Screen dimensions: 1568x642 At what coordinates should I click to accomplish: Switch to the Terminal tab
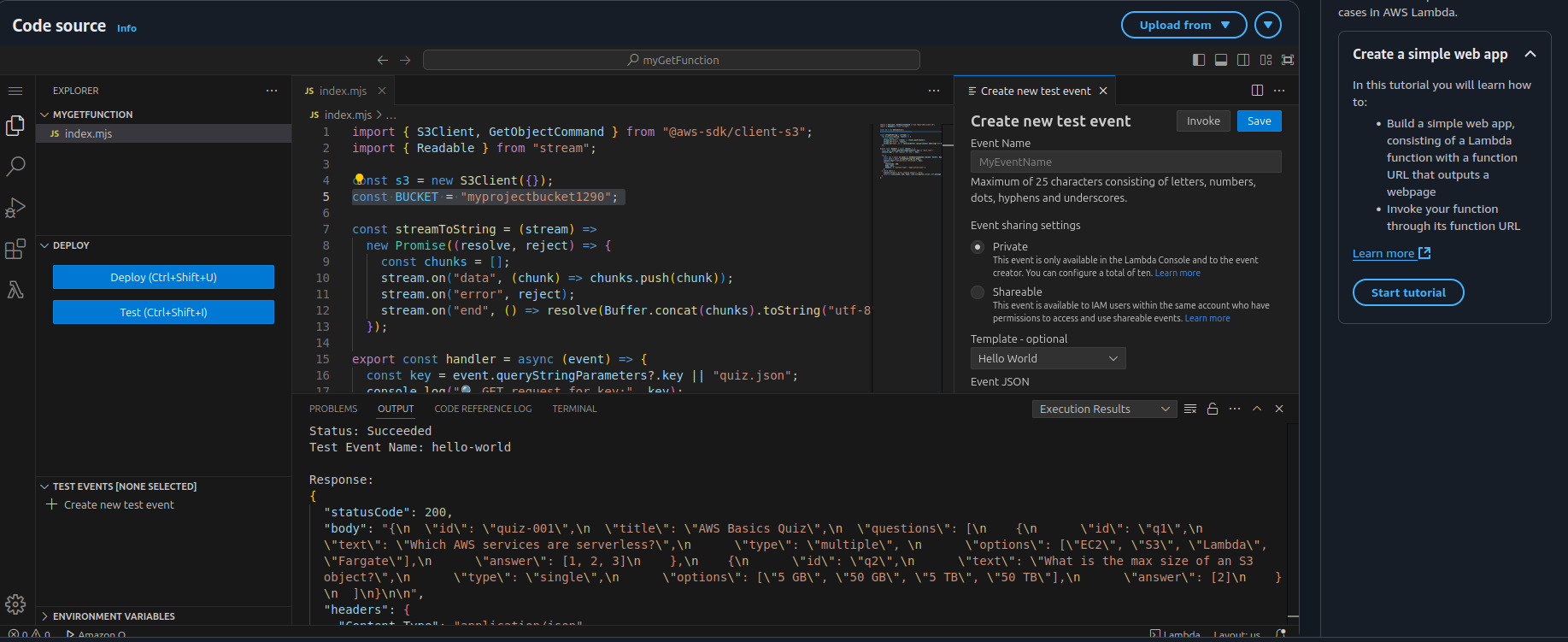[574, 409]
